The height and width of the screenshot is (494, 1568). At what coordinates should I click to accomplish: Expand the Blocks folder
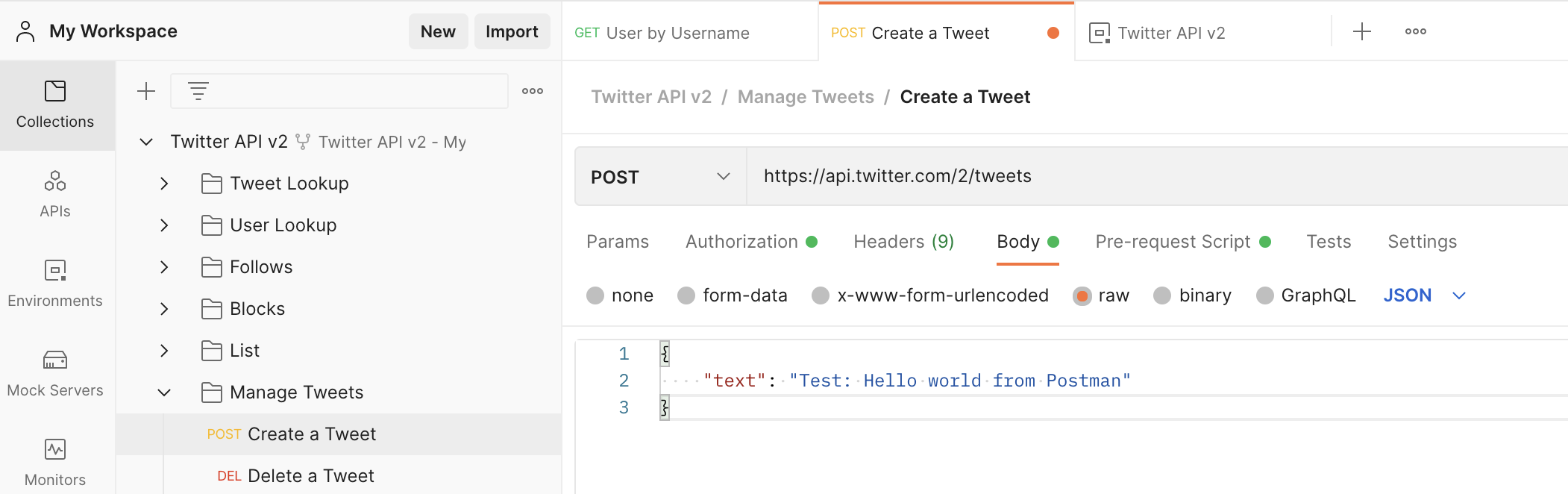coord(164,309)
